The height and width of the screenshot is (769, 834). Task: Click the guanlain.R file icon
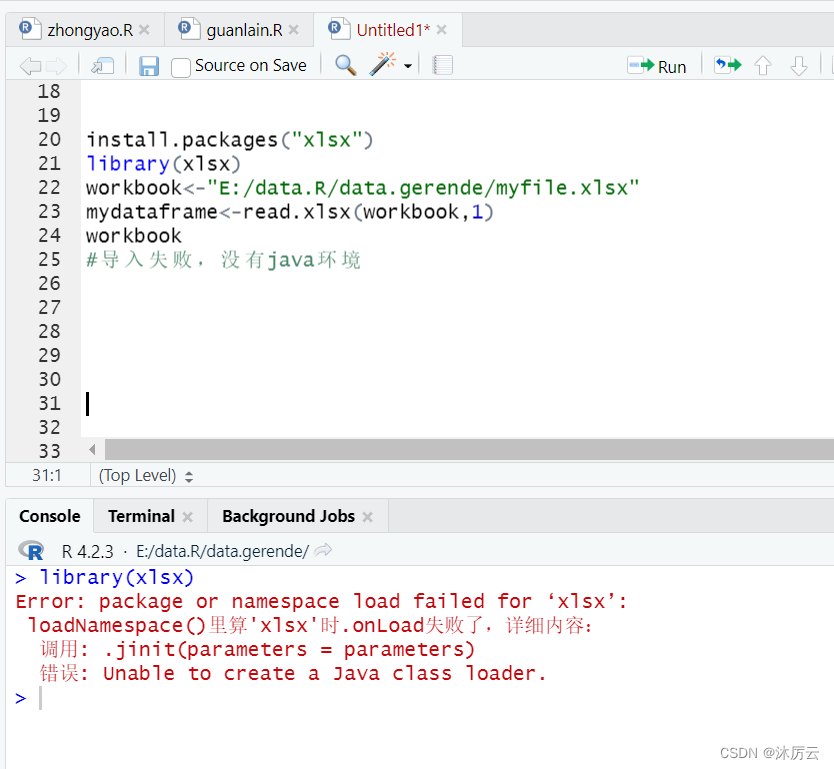pyautogui.click(x=189, y=28)
